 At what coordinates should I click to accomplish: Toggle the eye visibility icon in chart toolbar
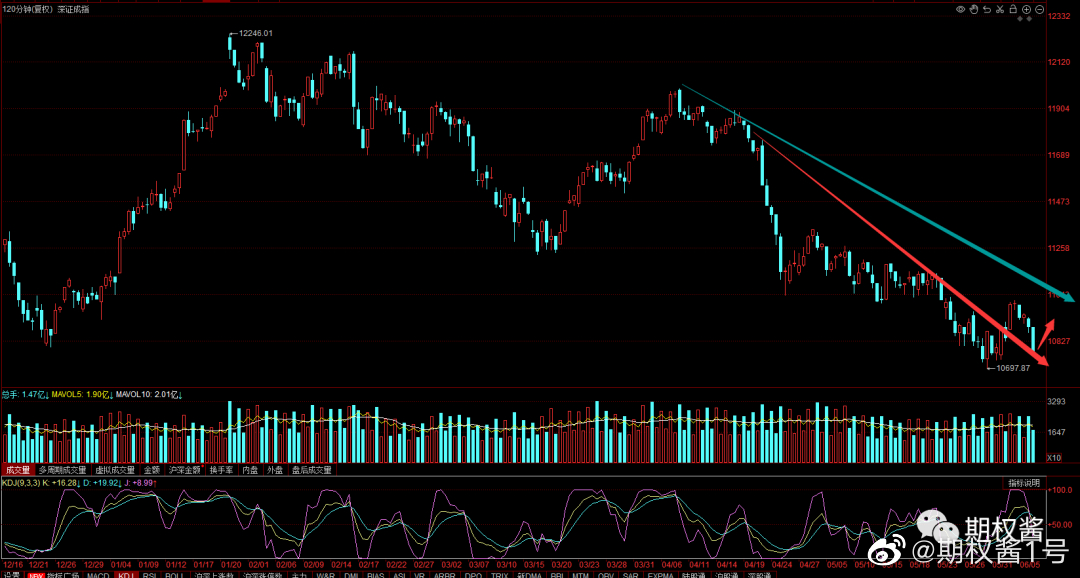point(960,9)
